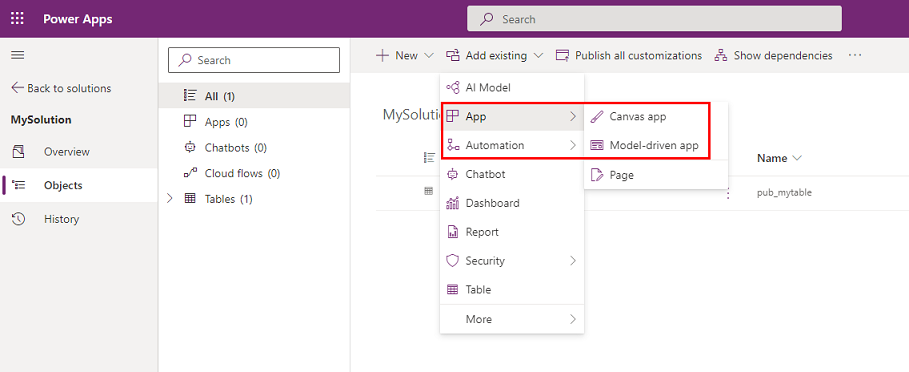909x372 pixels.
Task: Click the MySolution heading in sidebar
Action: pos(41,120)
